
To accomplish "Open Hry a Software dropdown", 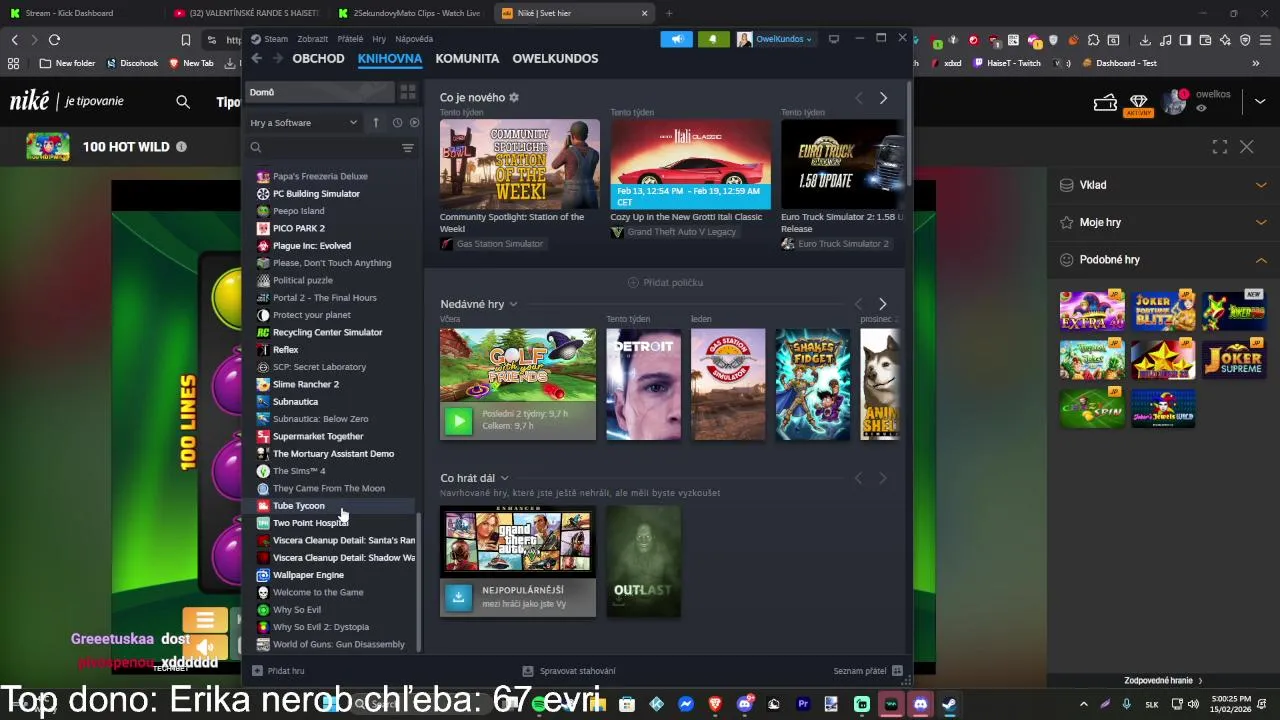I will point(304,122).
